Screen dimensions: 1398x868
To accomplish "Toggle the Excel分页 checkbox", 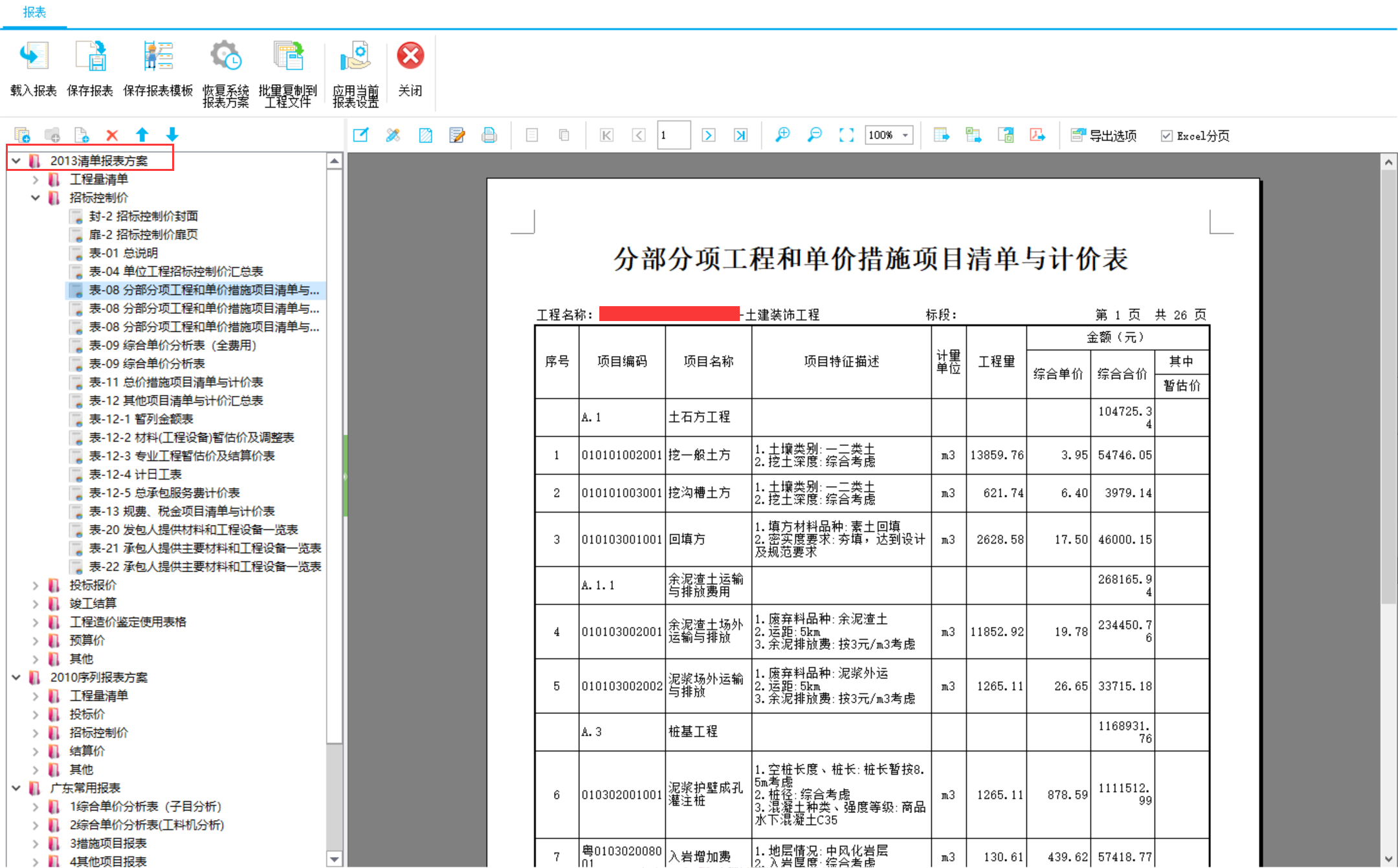I will click(1166, 136).
